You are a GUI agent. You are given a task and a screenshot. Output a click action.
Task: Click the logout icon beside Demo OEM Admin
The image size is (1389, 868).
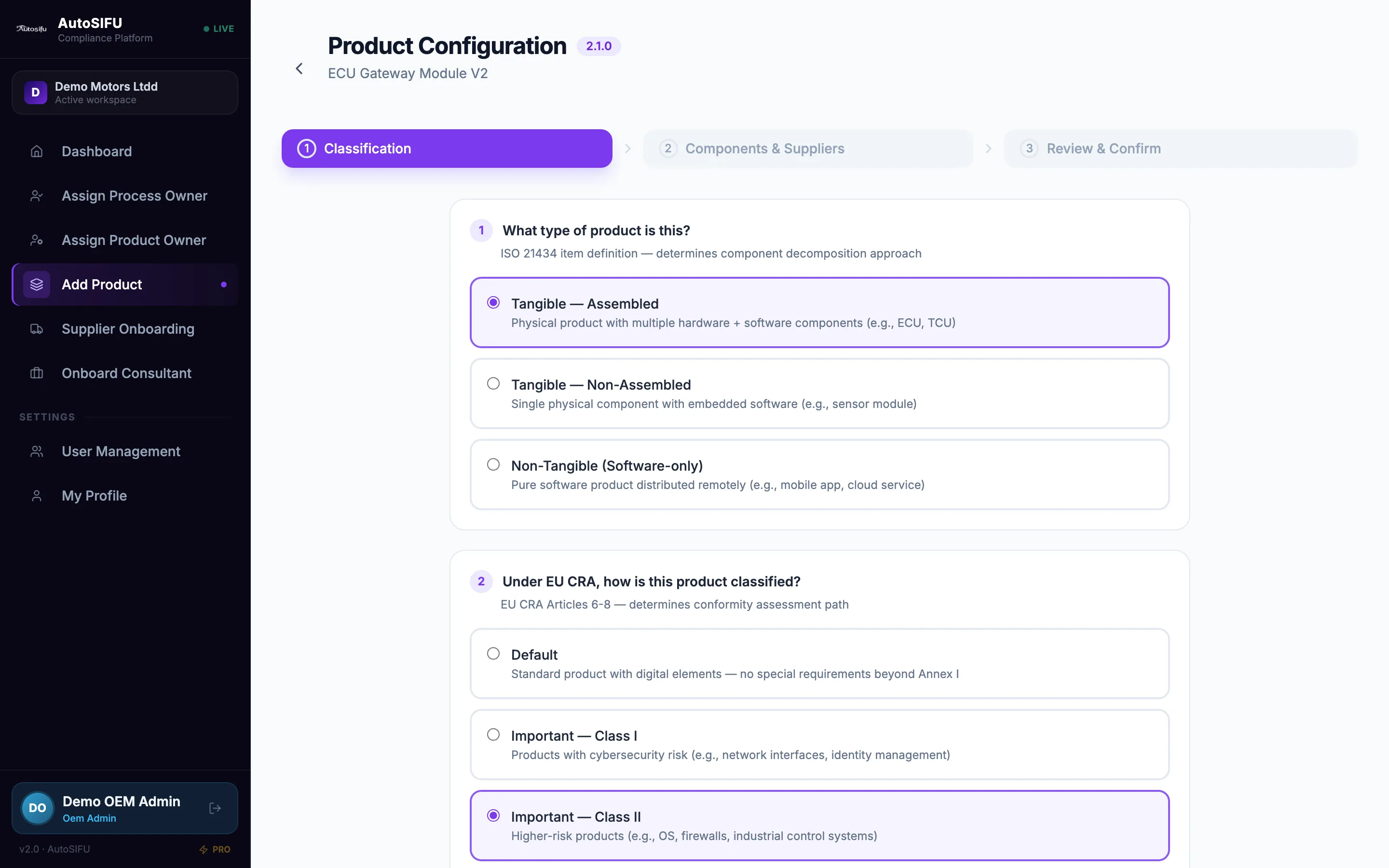point(215,808)
